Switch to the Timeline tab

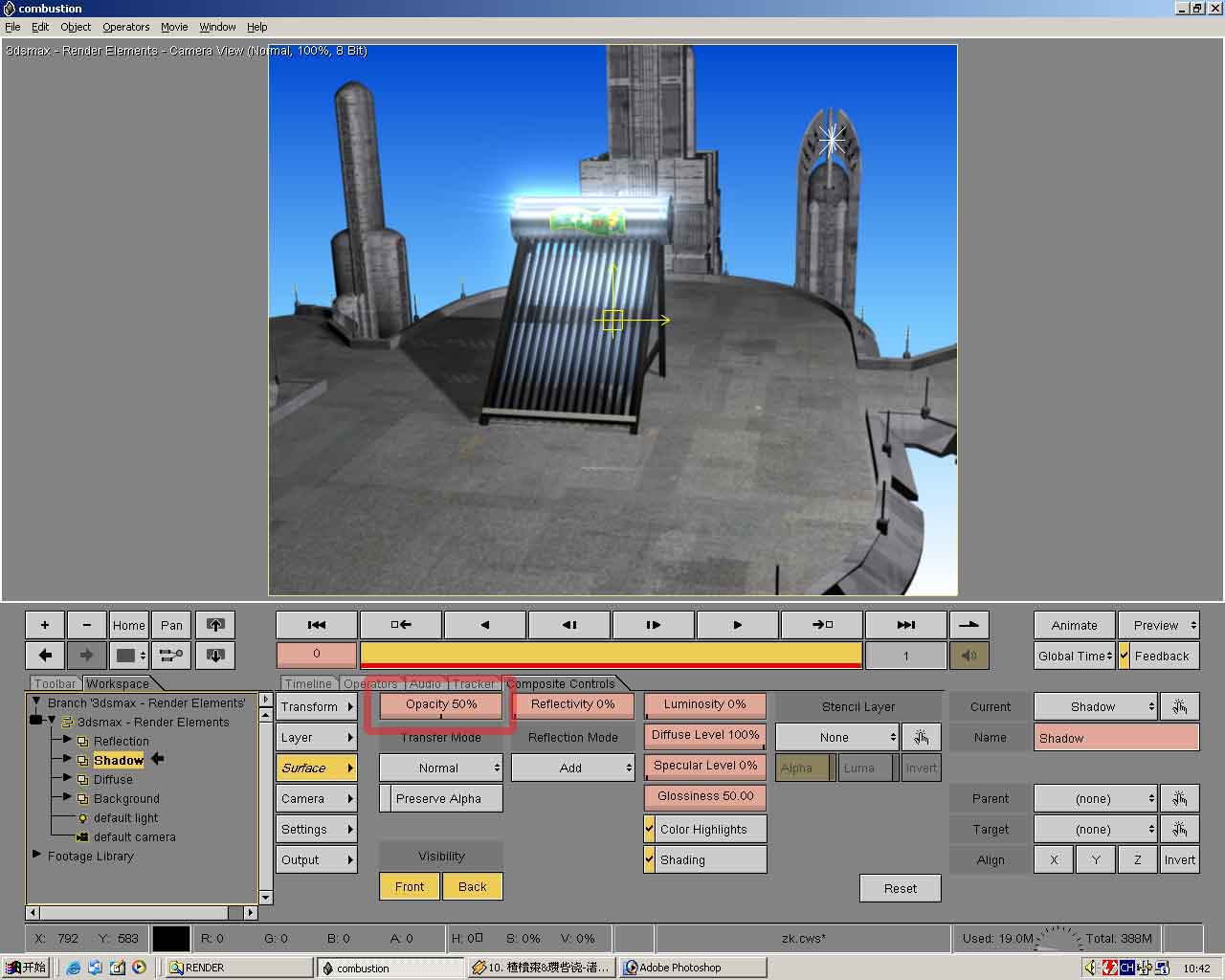coord(308,683)
